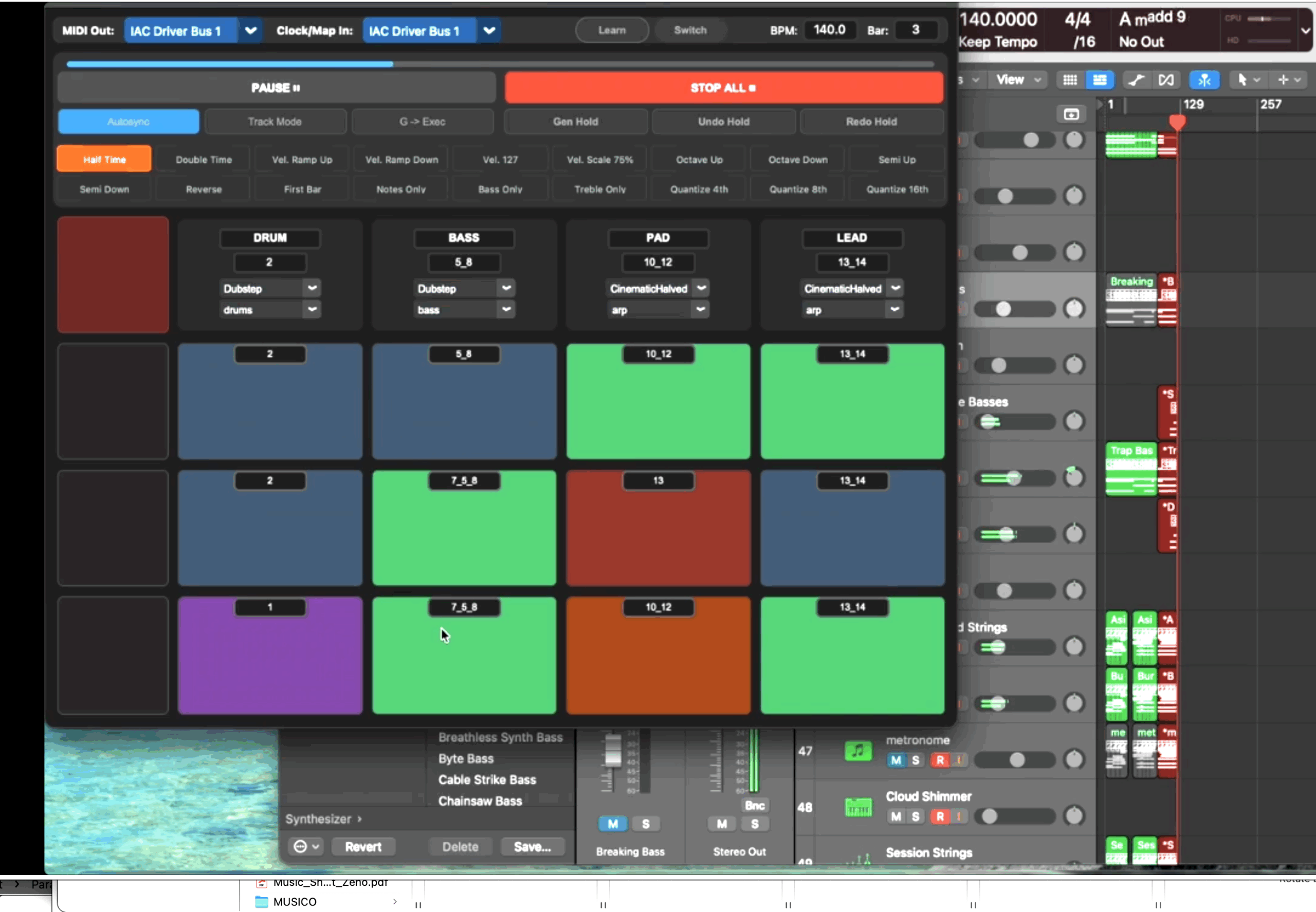Enable record on the Cloud Shimmer track
Image resolution: width=1316 pixels, height=912 pixels.
tap(940, 816)
